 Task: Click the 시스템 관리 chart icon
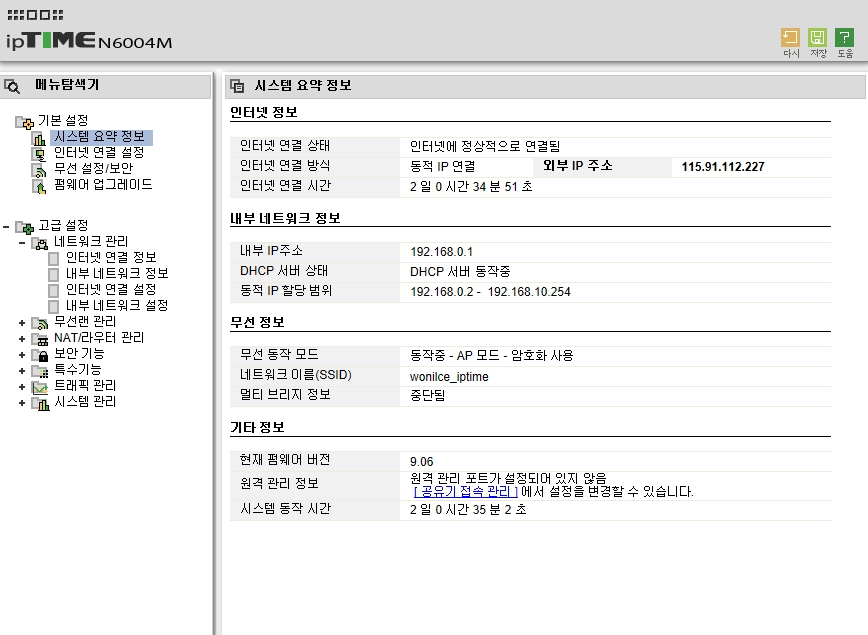40,403
